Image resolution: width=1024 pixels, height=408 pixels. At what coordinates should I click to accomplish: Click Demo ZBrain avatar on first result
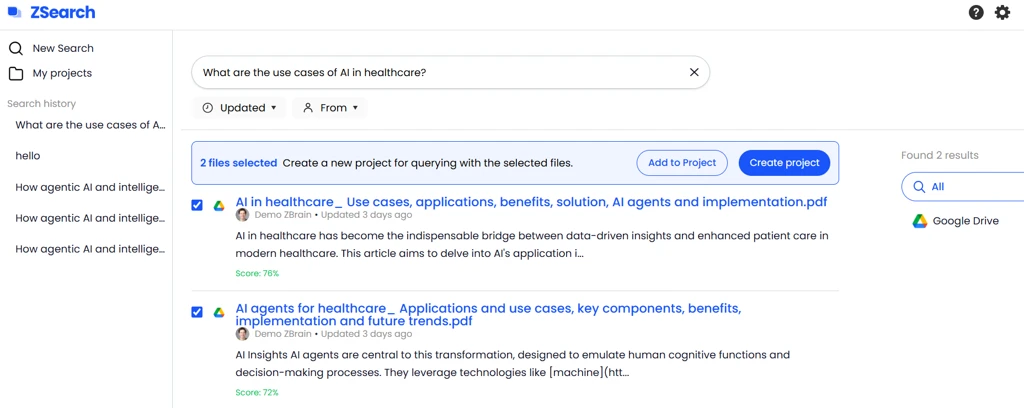point(242,215)
